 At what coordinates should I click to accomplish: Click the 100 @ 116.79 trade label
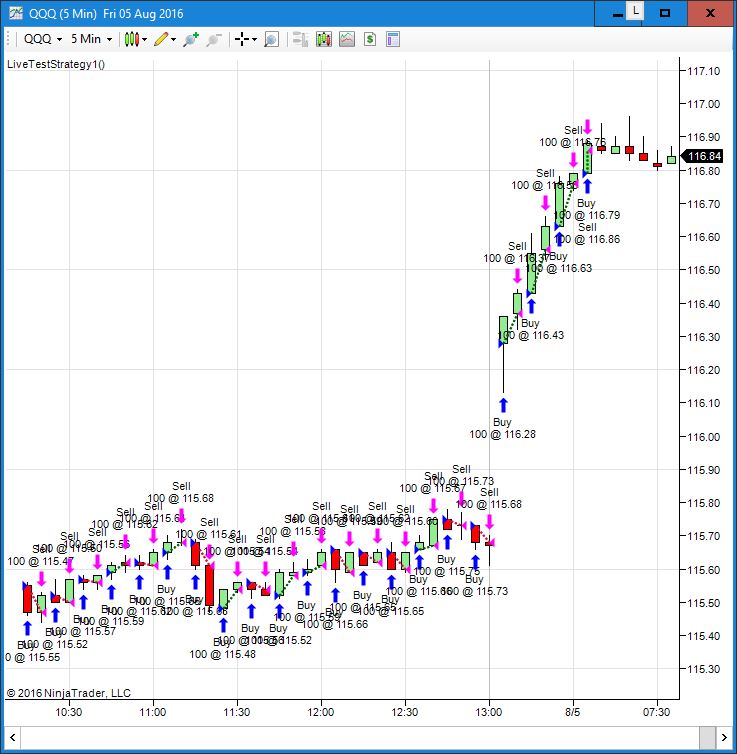[x=587, y=215]
